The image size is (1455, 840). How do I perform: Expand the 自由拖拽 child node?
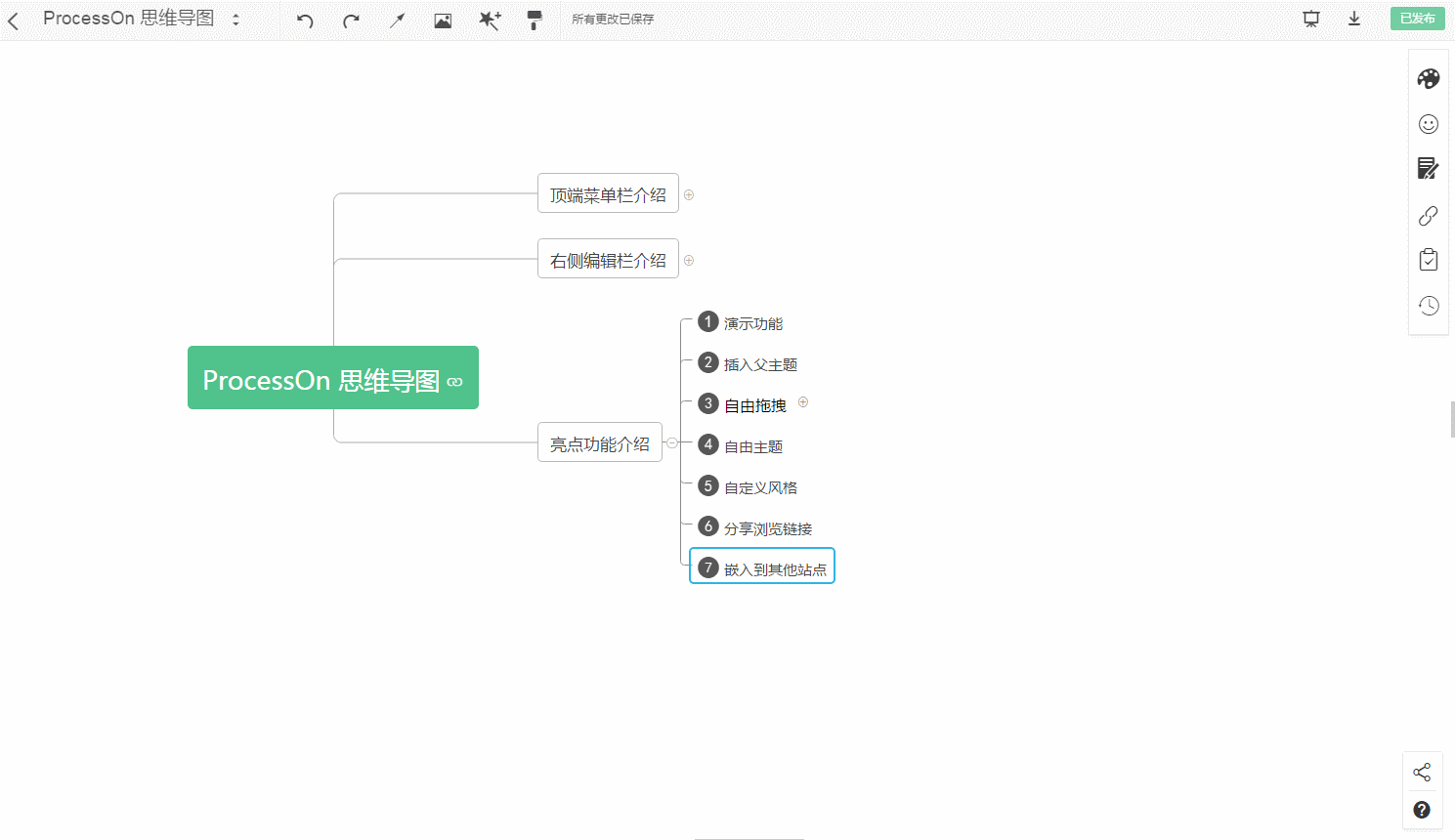[802, 401]
